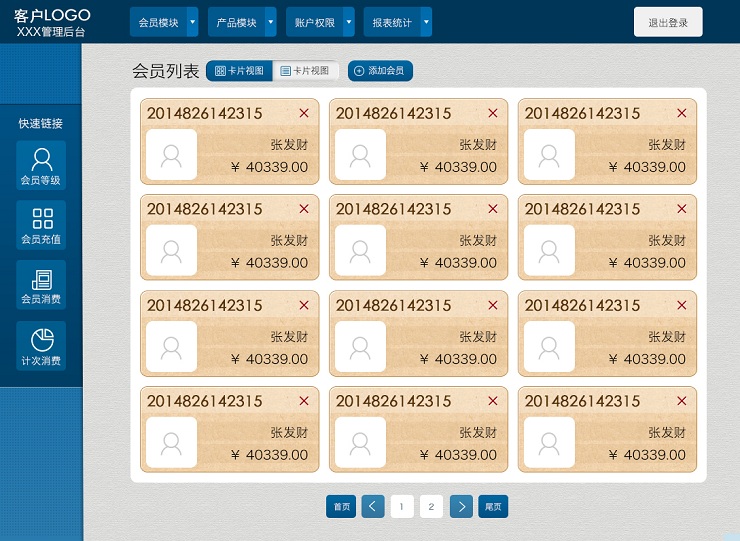
Task: Open the 会员模块 menu
Action: (x=157, y=22)
